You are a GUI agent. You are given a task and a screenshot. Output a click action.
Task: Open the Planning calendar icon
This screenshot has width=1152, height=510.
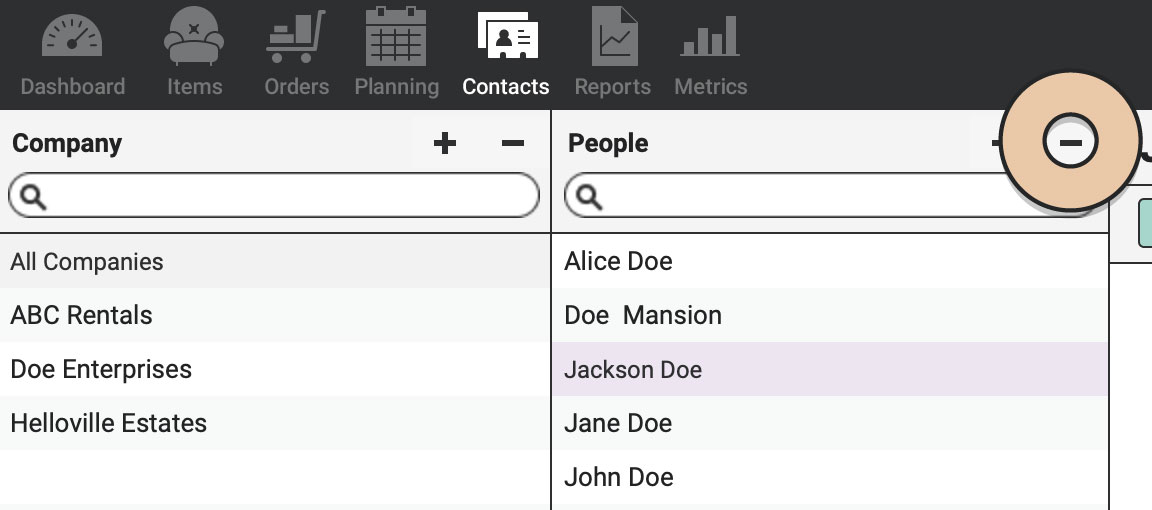(x=396, y=36)
